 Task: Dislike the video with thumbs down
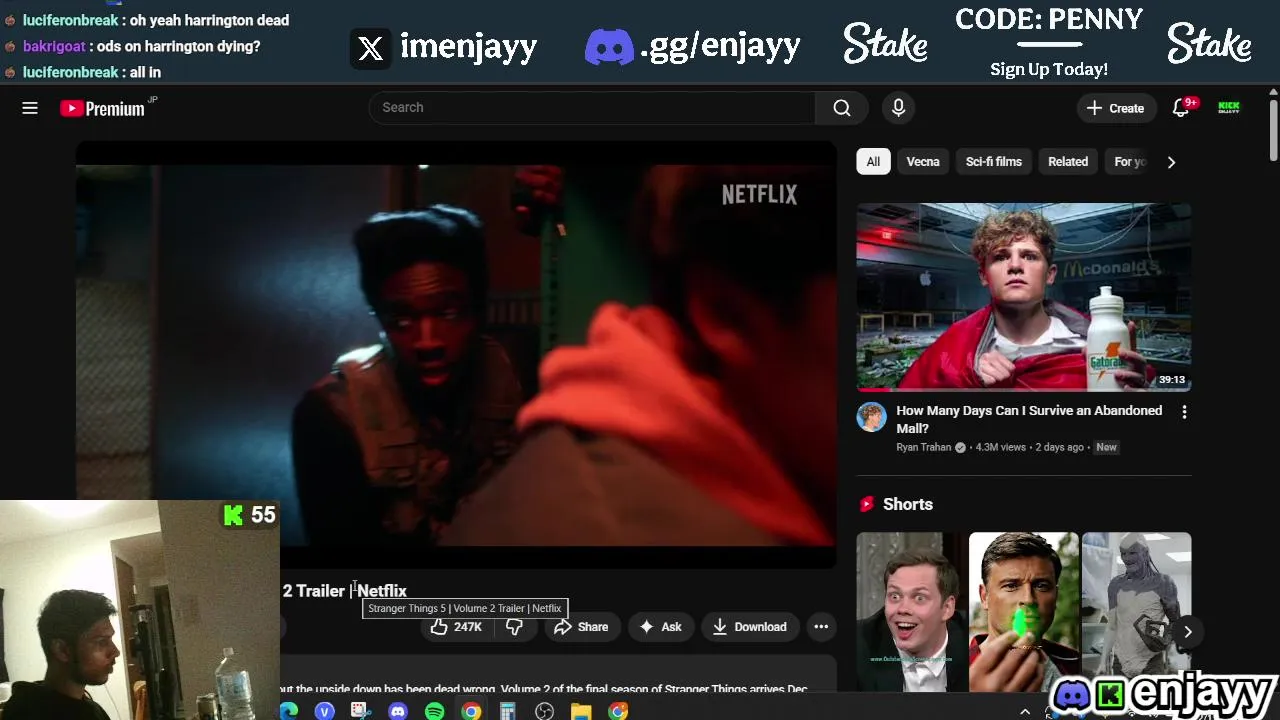click(514, 627)
